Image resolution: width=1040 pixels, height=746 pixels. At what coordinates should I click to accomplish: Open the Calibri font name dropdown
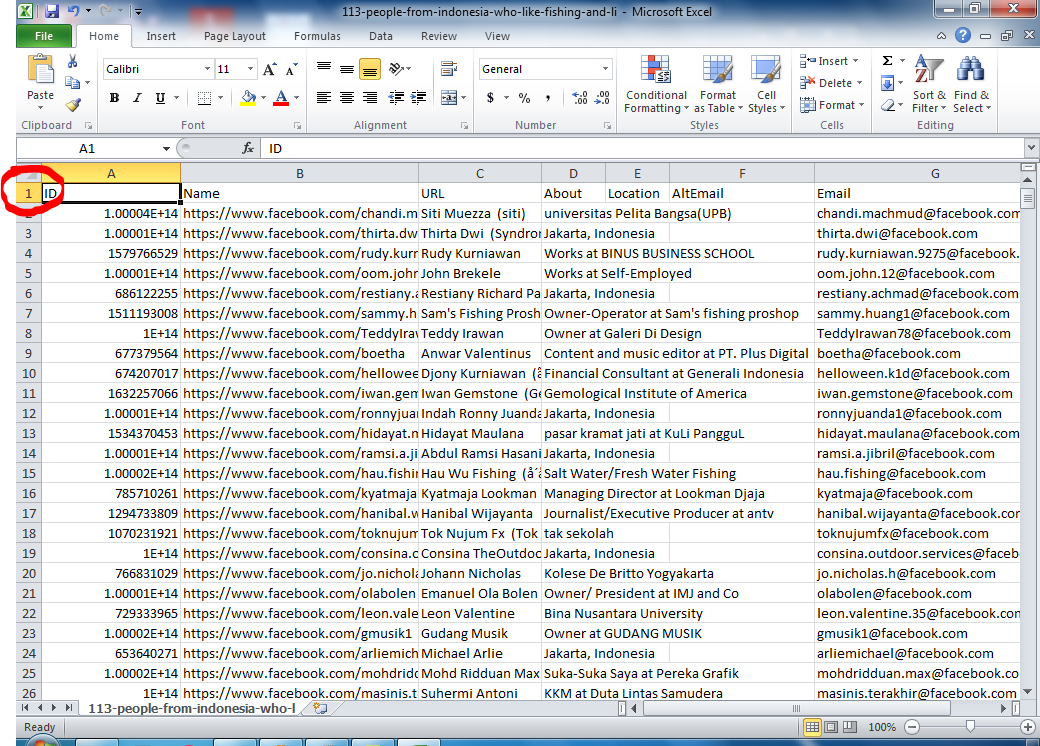point(207,69)
